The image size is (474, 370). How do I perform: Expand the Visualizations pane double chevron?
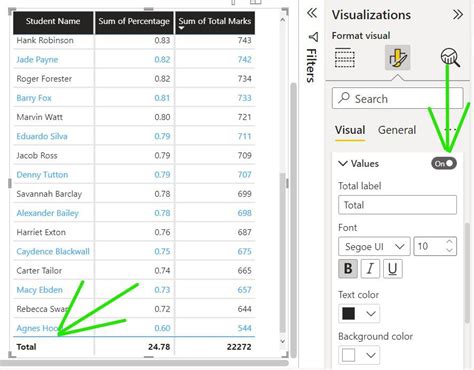(458, 15)
